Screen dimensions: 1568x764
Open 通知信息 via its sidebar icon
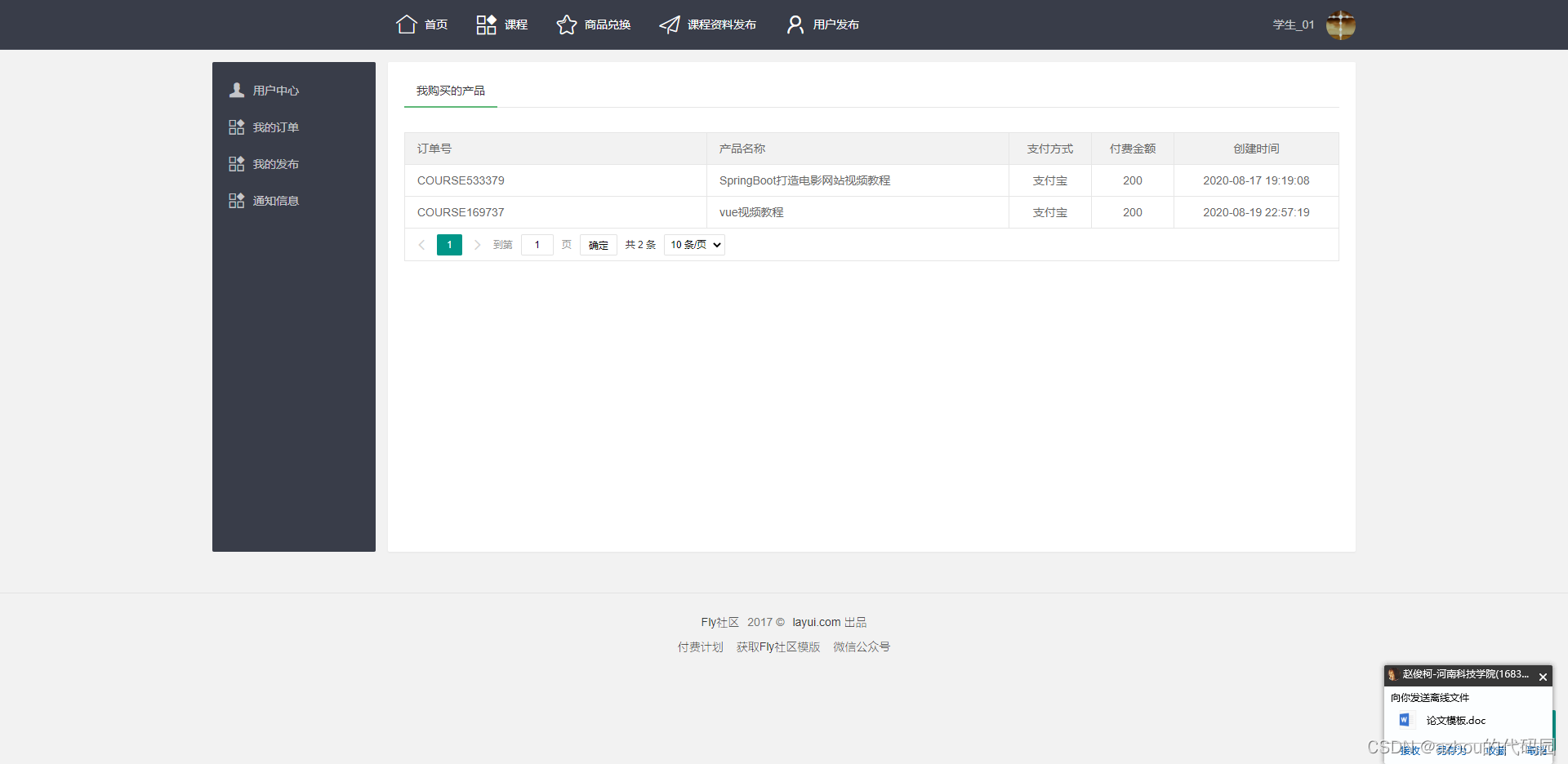(x=237, y=200)
